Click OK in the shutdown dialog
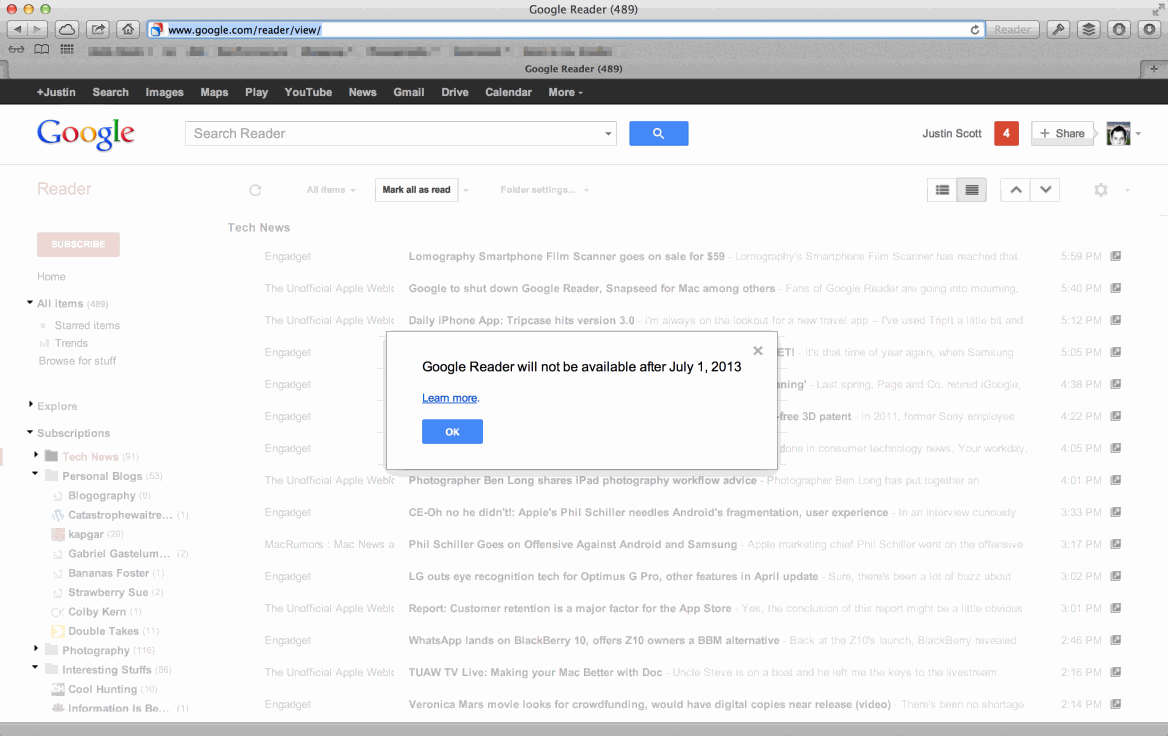The height and width of the screenshot is (736, 1168). click(x=452, y=431)
